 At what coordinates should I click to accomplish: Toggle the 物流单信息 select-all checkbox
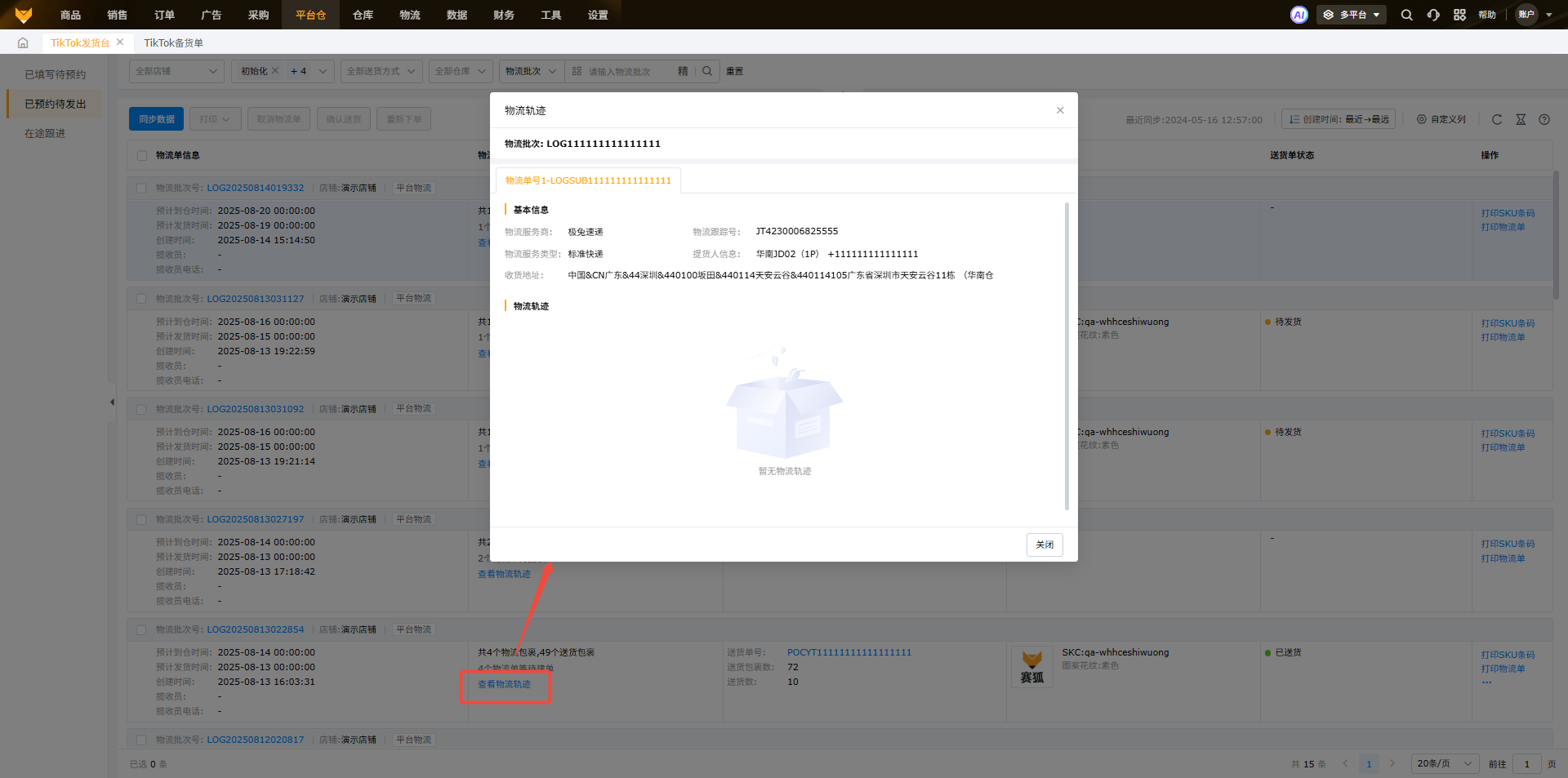point(142,155)
